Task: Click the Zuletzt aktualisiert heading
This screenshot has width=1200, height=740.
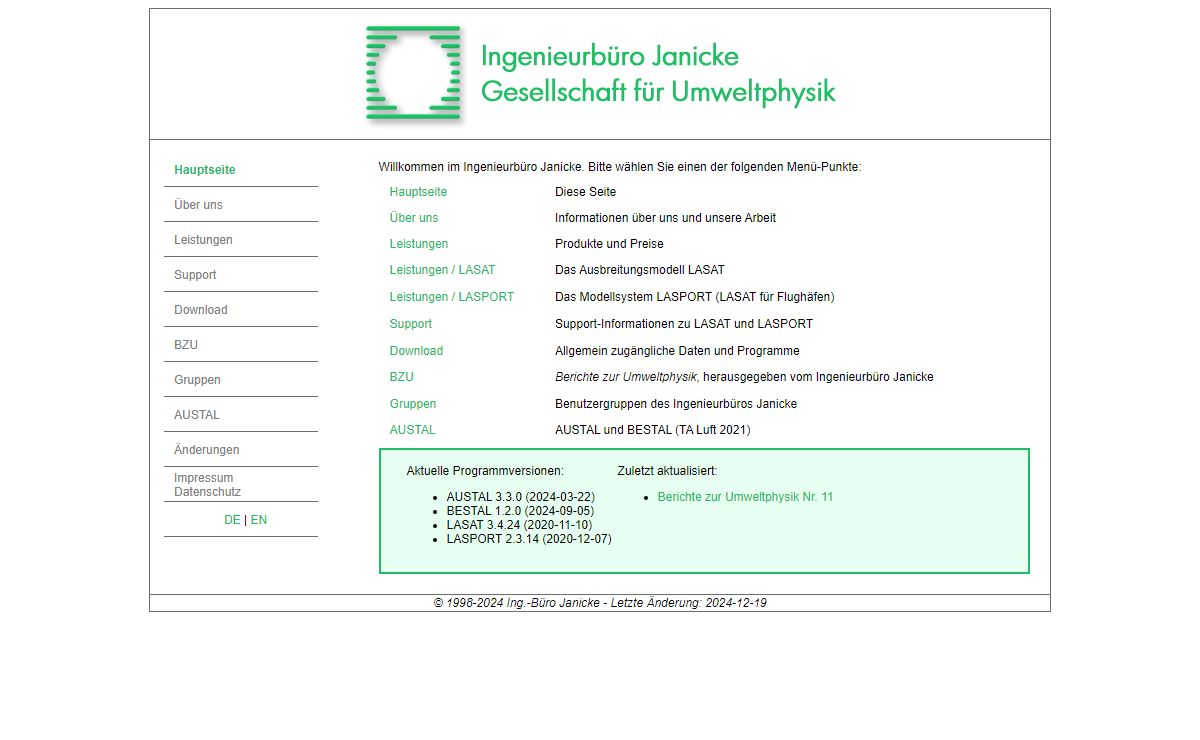Action: 667,471
